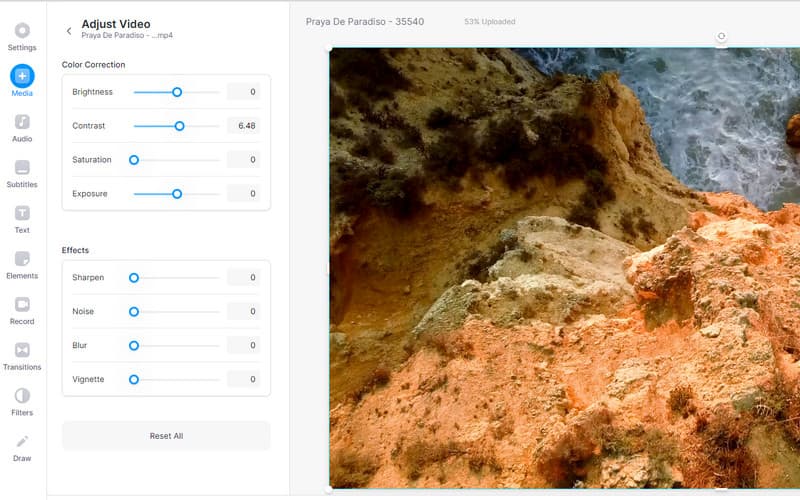Click the Exposure value input field

coord(243,194)
